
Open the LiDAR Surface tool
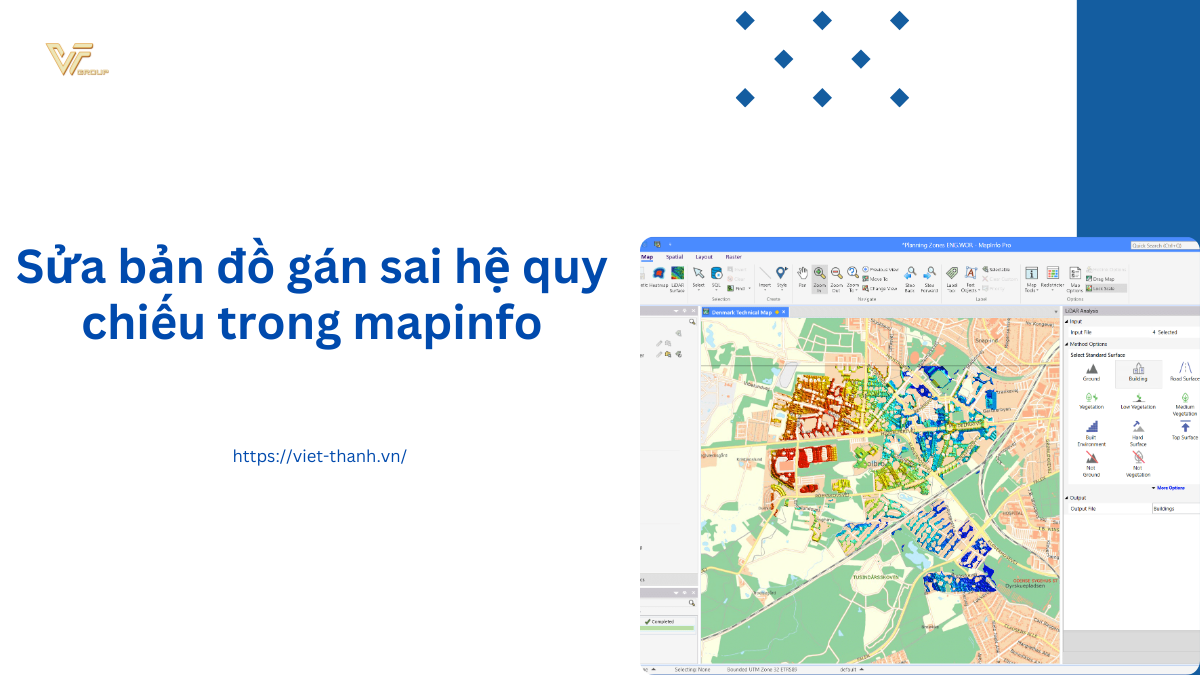coord(678,276)
